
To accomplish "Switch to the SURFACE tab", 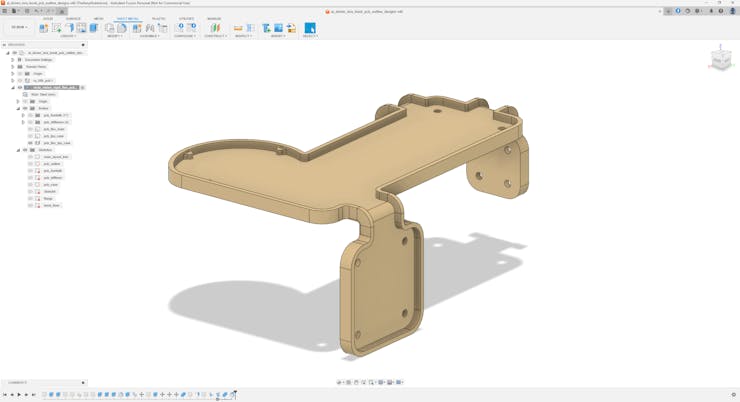I will [73, 18].
